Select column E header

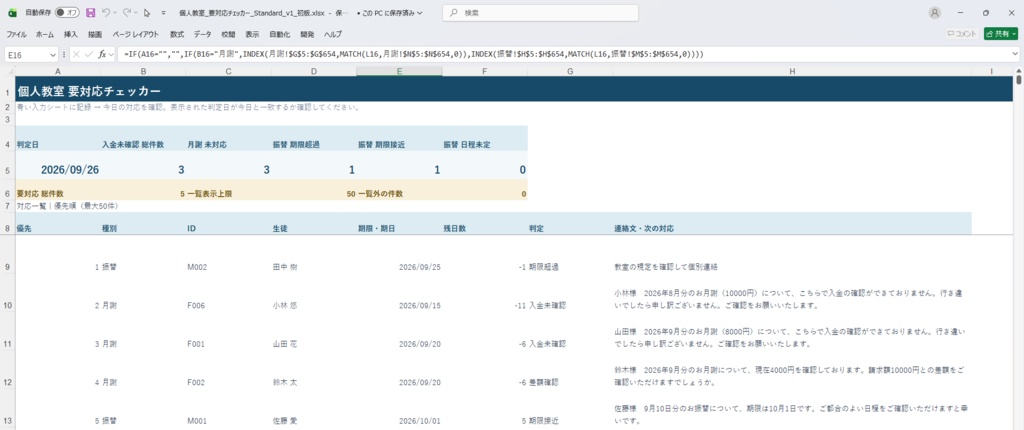click(399, 71)
